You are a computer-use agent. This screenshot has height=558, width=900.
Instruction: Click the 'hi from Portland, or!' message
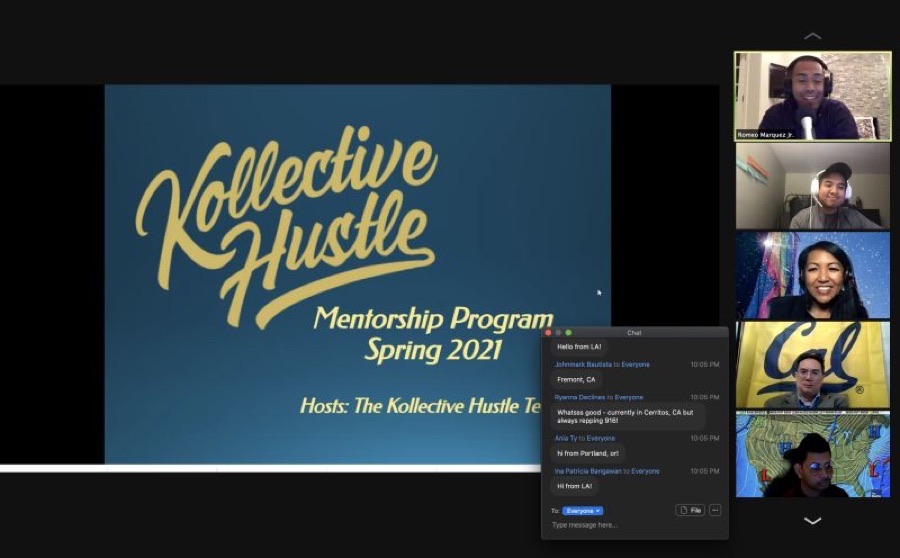point(588,453)
